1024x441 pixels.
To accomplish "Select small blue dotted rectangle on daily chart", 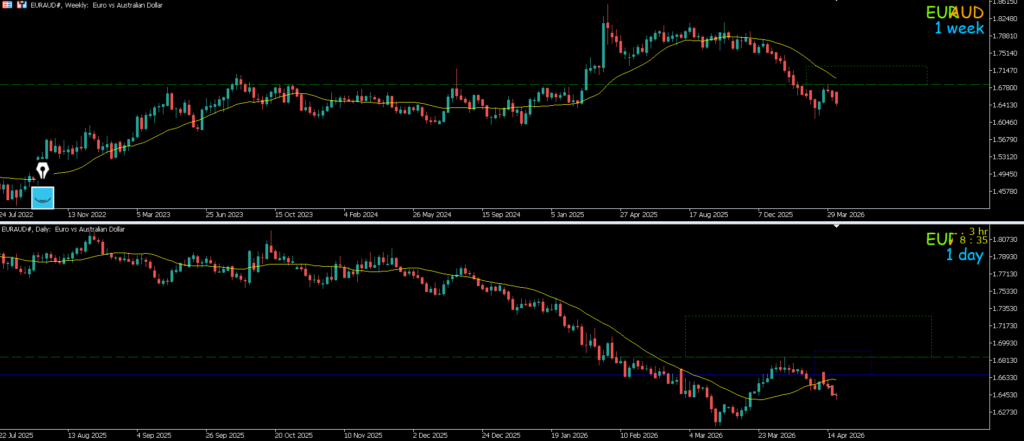I will 842,352.
